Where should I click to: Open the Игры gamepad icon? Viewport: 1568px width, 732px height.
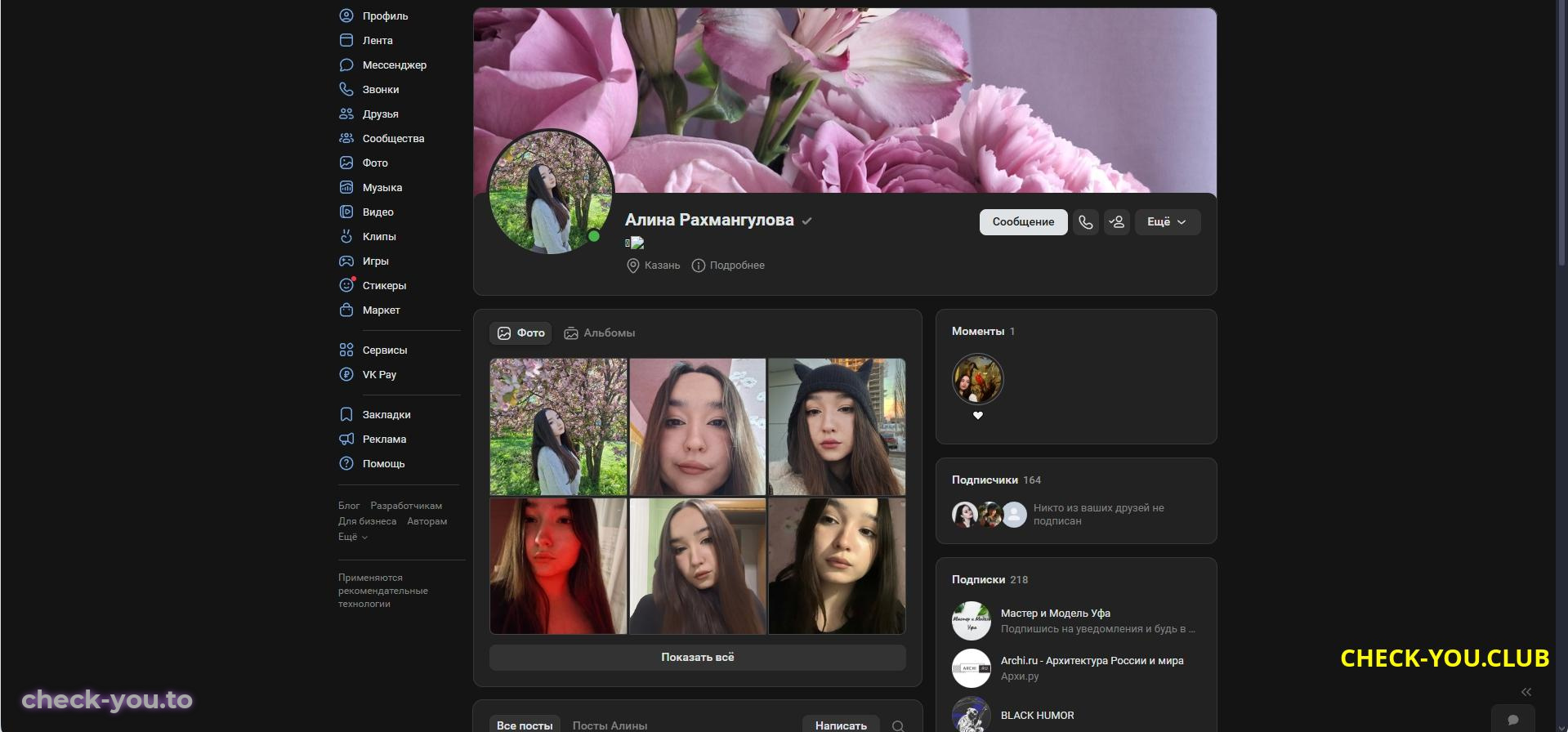coord(346,261)
